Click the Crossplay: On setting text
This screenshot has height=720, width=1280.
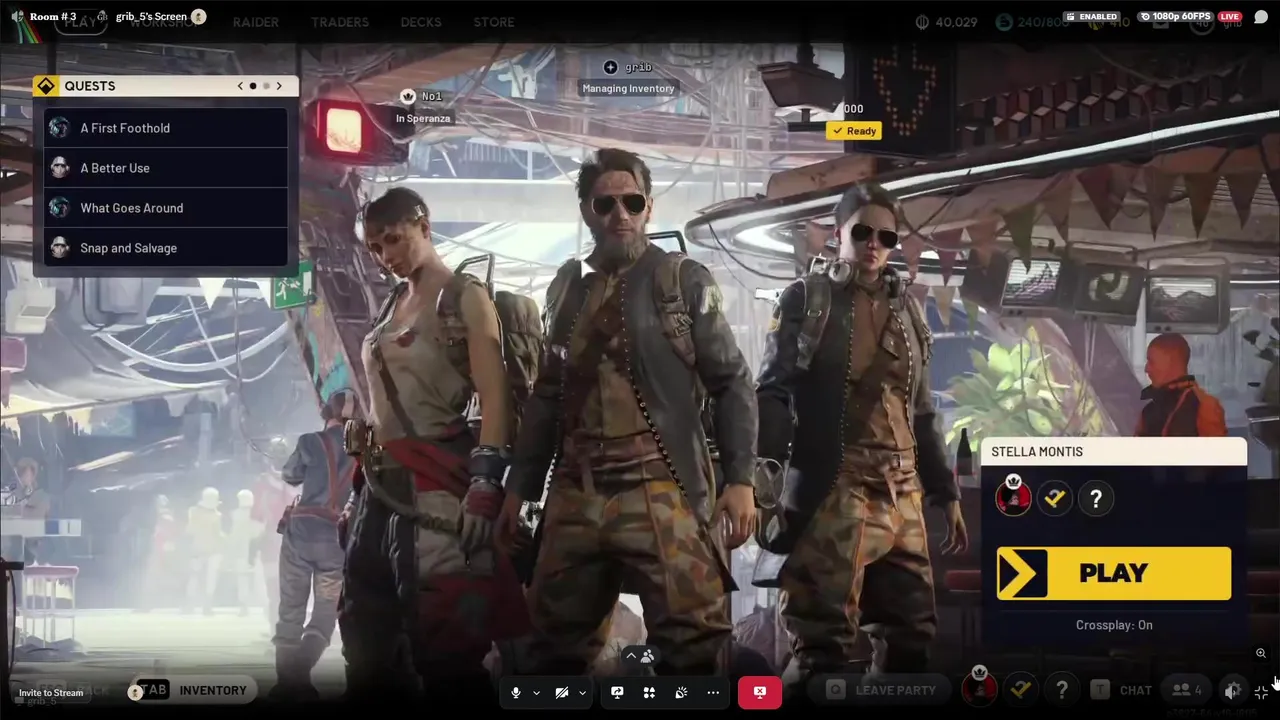pos(1114,625)
